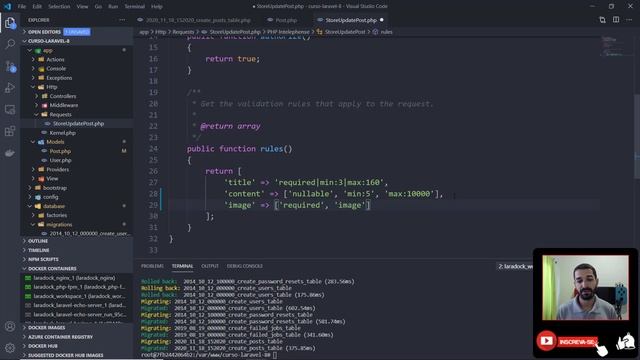Image resolution: width=640 pixels, height=360 pixels.
Task: Expand the Actions folder
Action: click(x=77, y=60)
